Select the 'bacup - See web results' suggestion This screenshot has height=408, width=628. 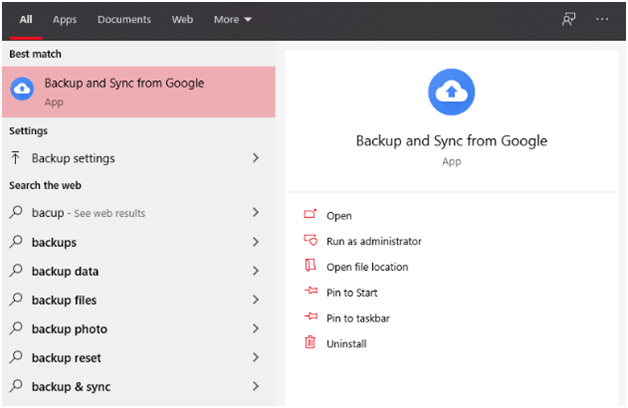pos(139,213)
